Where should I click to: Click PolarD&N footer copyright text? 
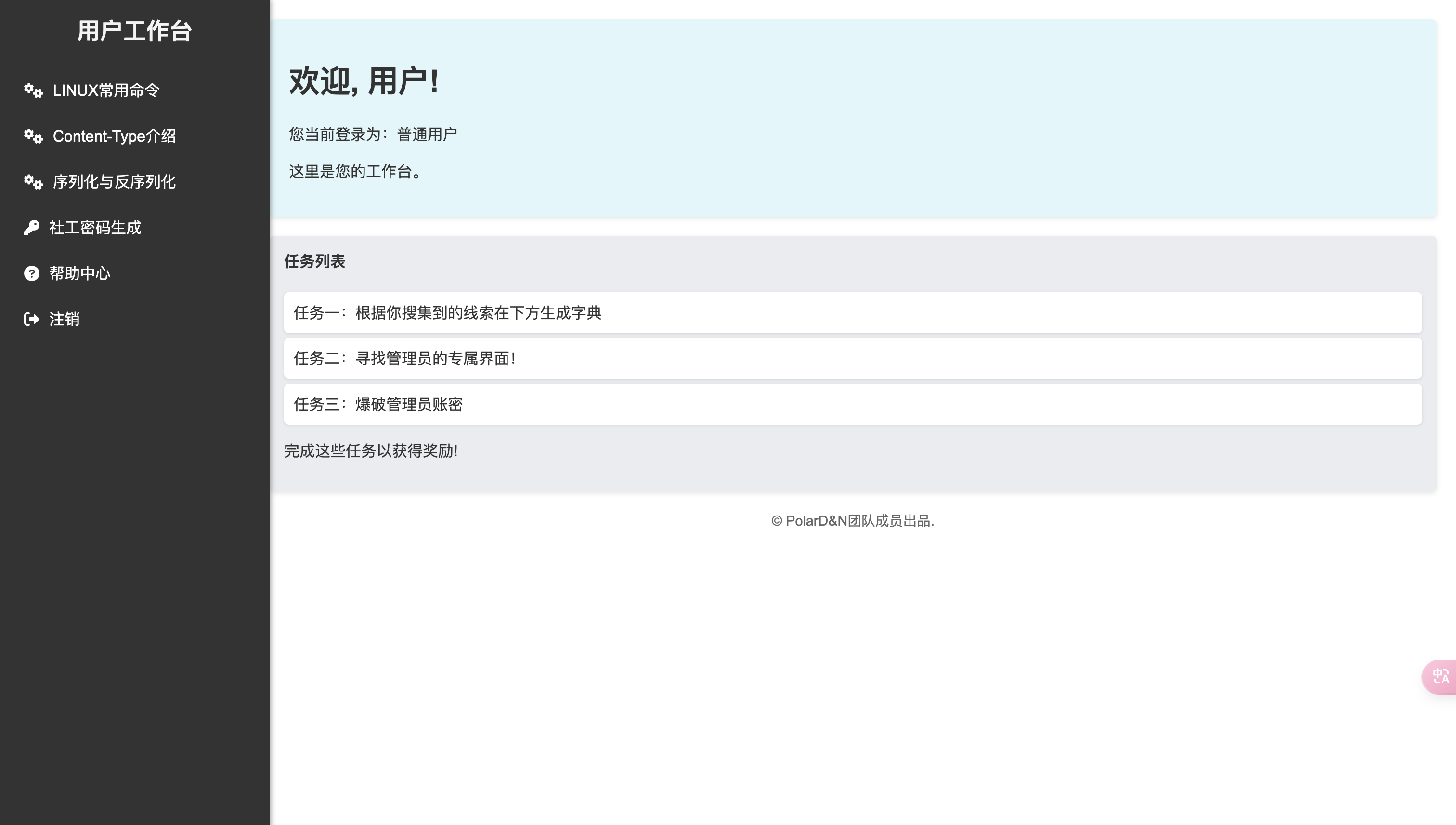(x=852, y=521)
